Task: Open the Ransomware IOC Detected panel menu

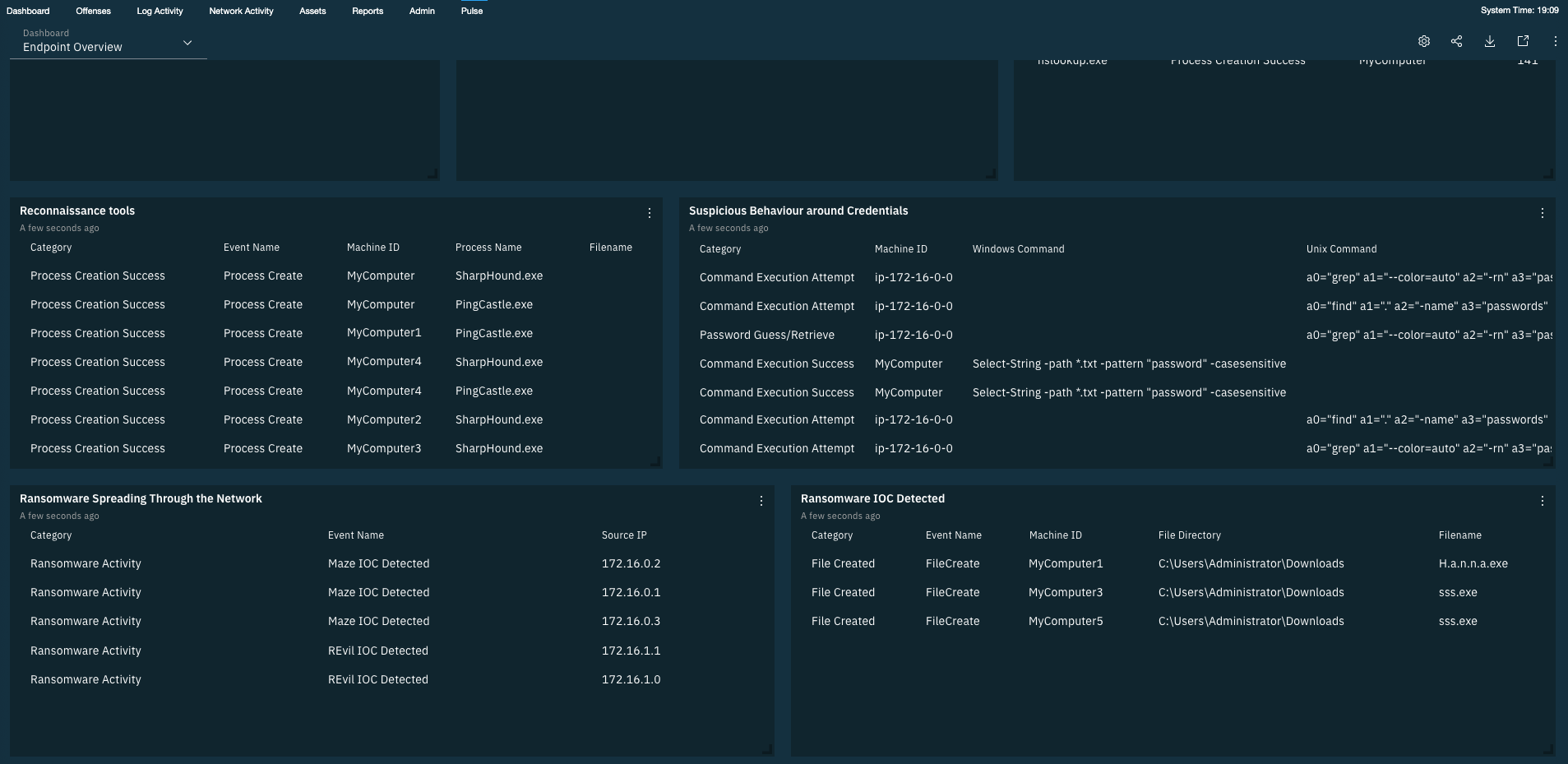Action: (x=1542, y=500)
